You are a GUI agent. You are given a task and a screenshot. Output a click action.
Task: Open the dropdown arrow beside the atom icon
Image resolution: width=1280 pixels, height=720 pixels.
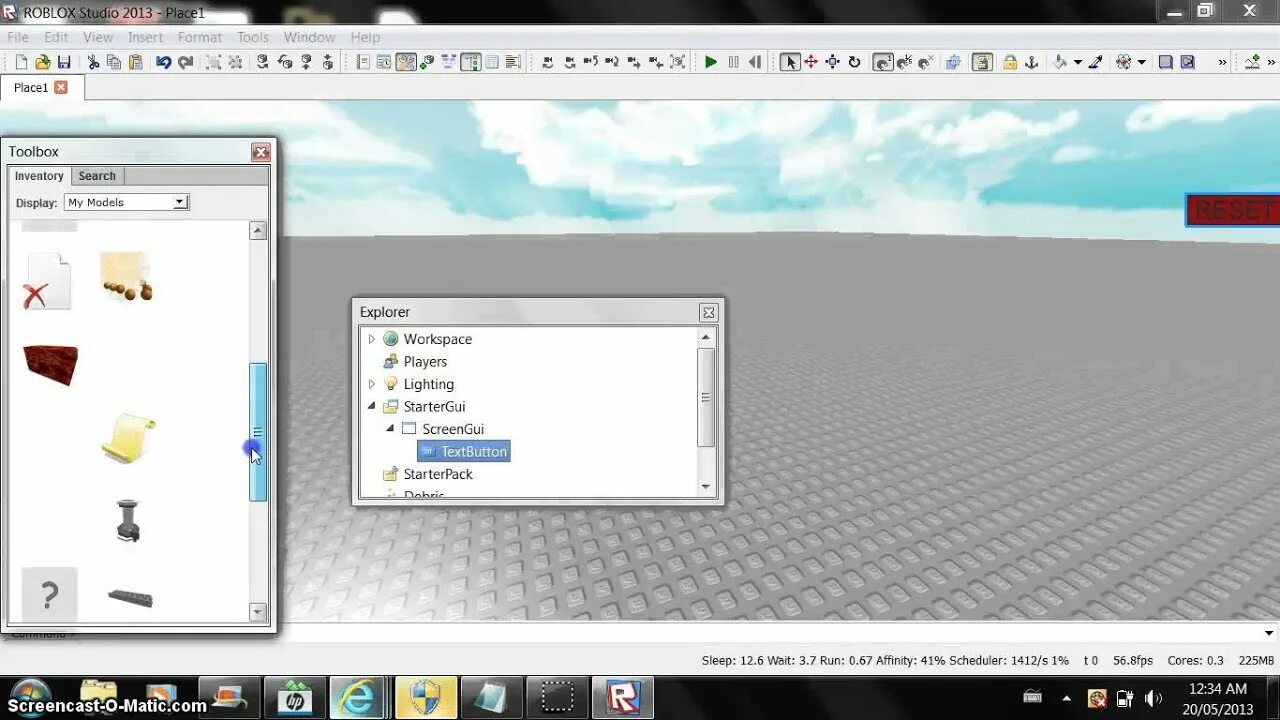pyautogui.click(x=1141, y=62)
